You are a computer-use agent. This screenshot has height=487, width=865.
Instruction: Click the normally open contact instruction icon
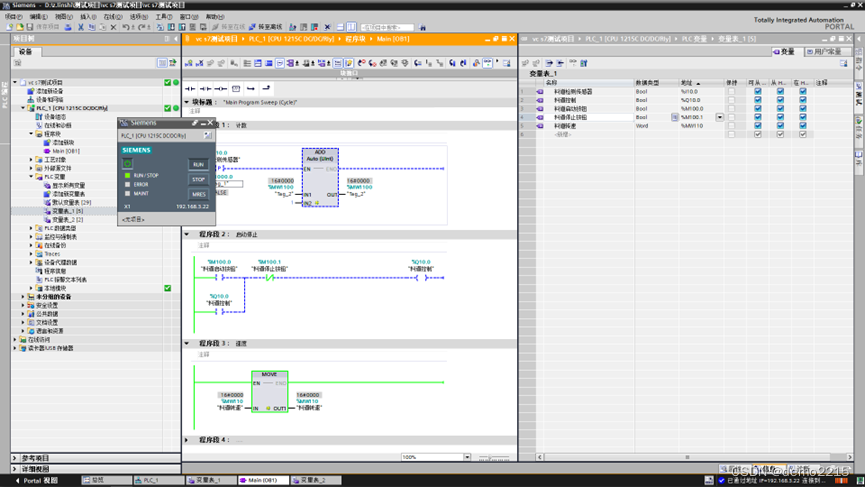point(190,88)
